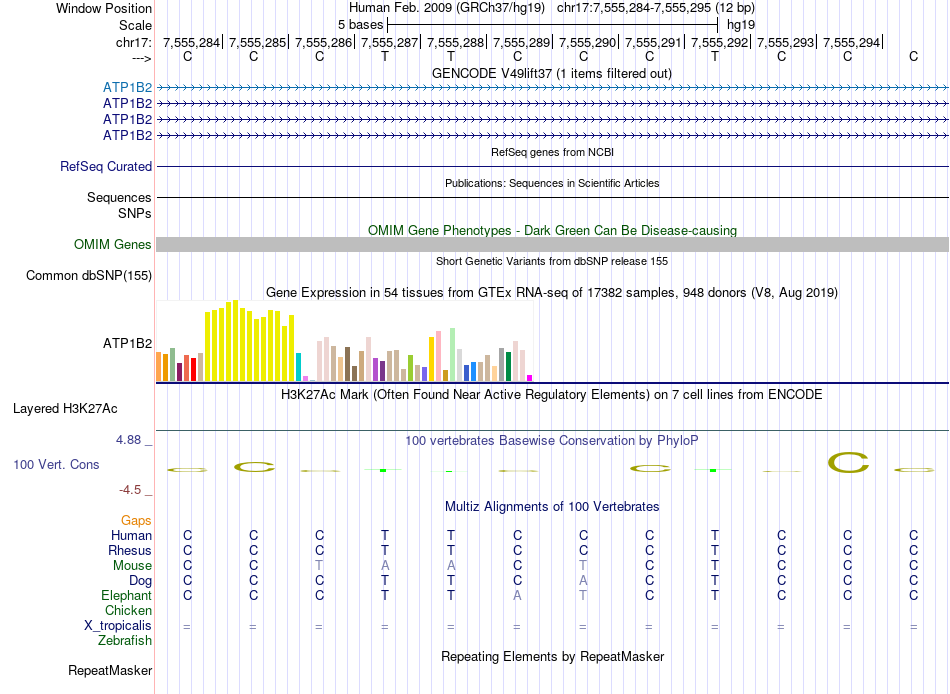Click '100 vertebrates Basewise Conservation by PhyloP' title
The height and width of the screenshot is (694, 950).
[x=552, y=441]
